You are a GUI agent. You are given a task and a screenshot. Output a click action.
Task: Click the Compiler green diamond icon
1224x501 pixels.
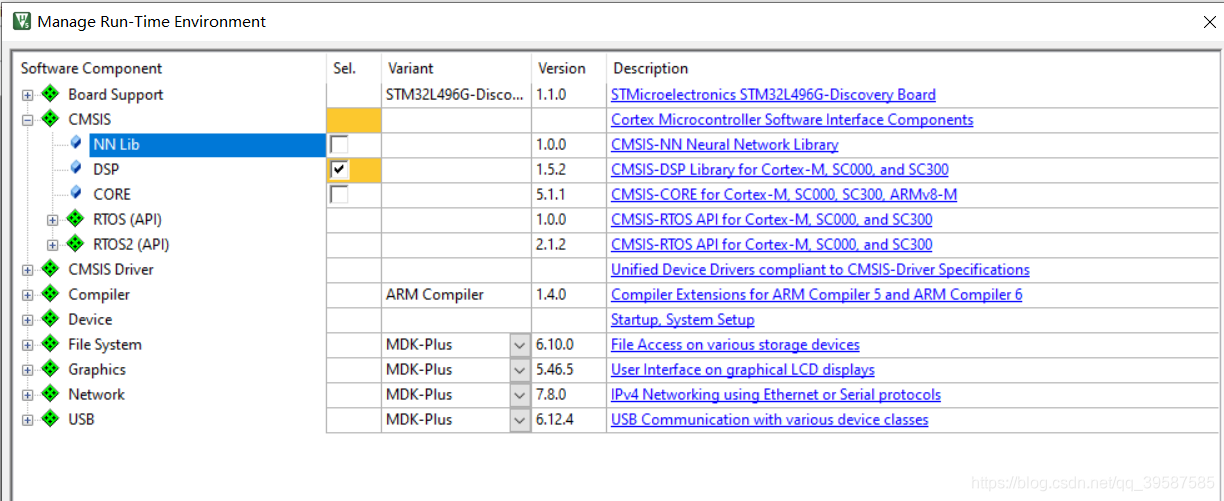tap(50, 294)
